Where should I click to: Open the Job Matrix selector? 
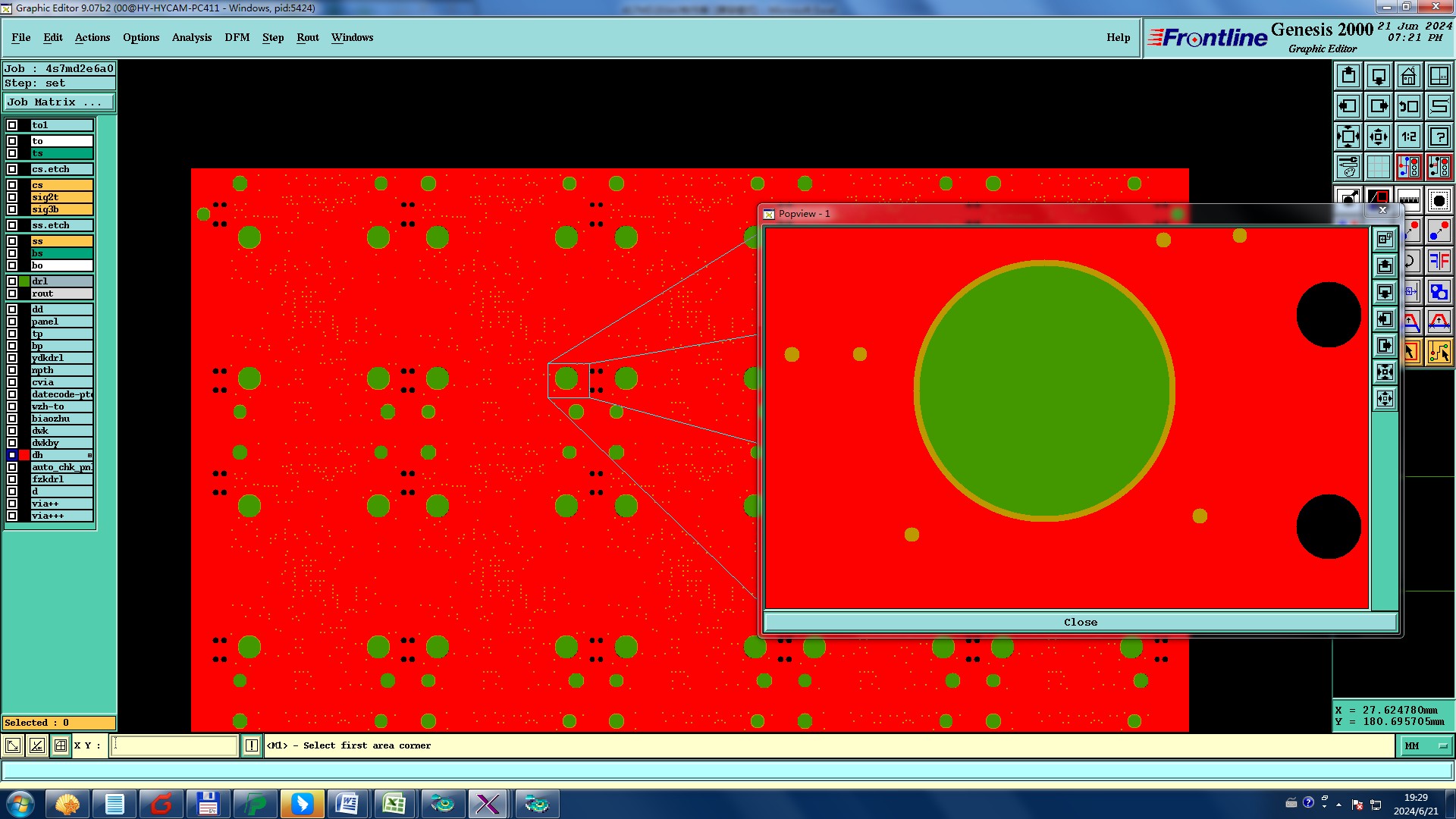click(x=59, y=102)
